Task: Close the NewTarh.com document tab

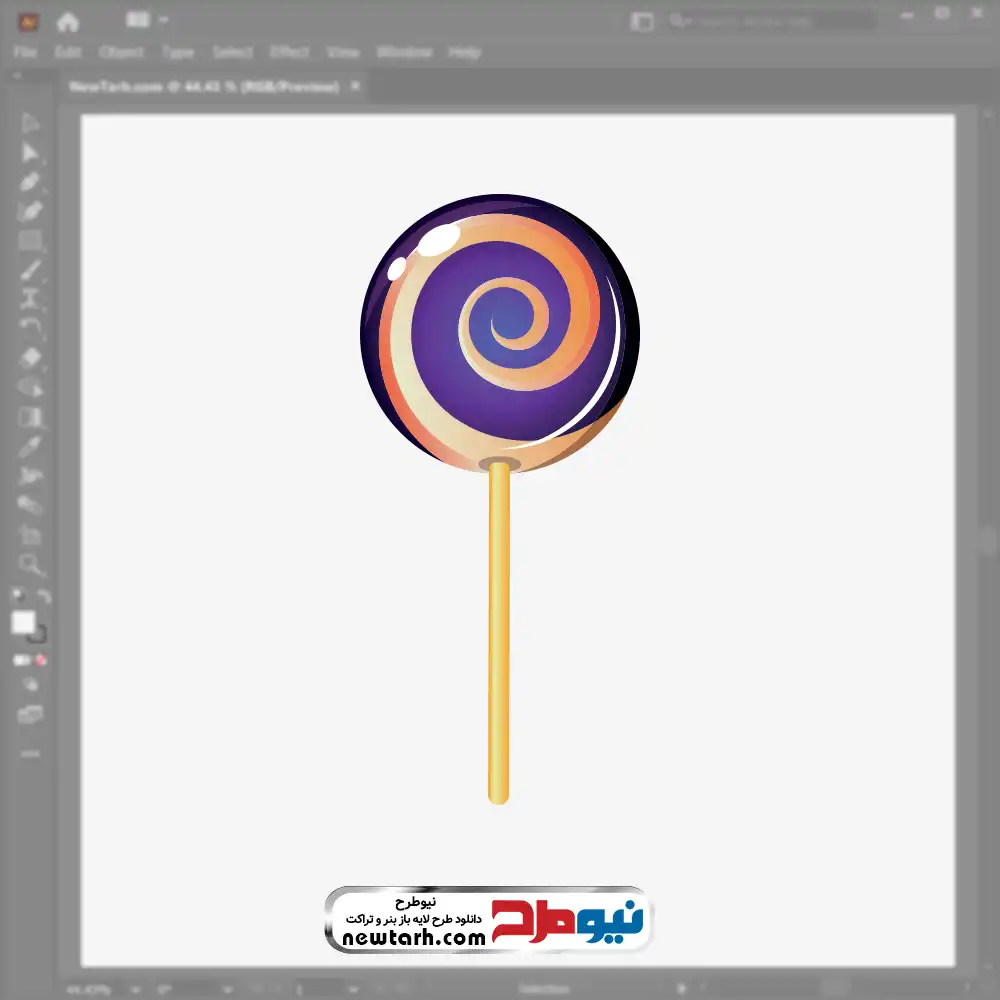Action: pyautogui.click(x=355, y=87)
